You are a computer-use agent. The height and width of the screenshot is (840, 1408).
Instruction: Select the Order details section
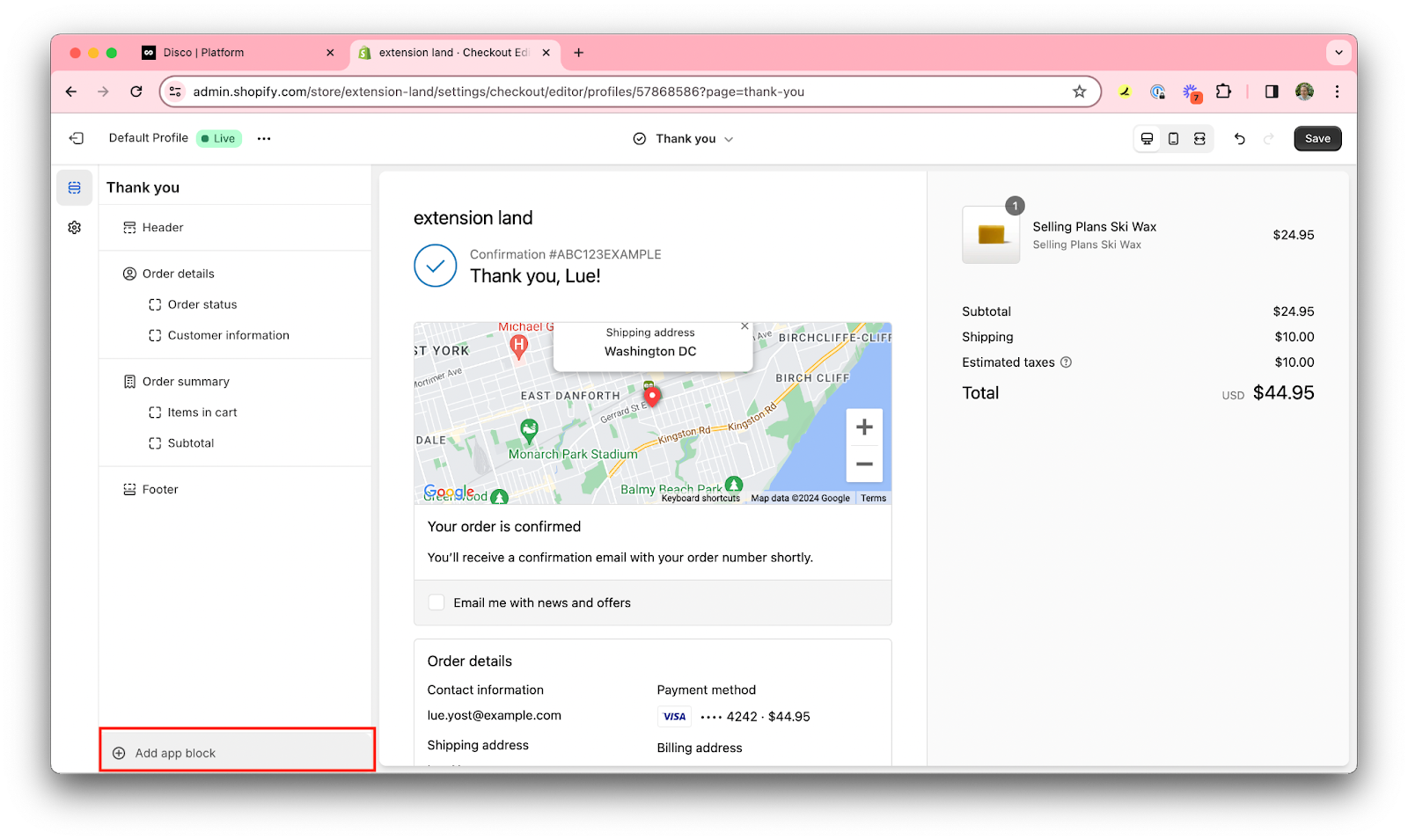pyautogui.click(x=234, y=274)
